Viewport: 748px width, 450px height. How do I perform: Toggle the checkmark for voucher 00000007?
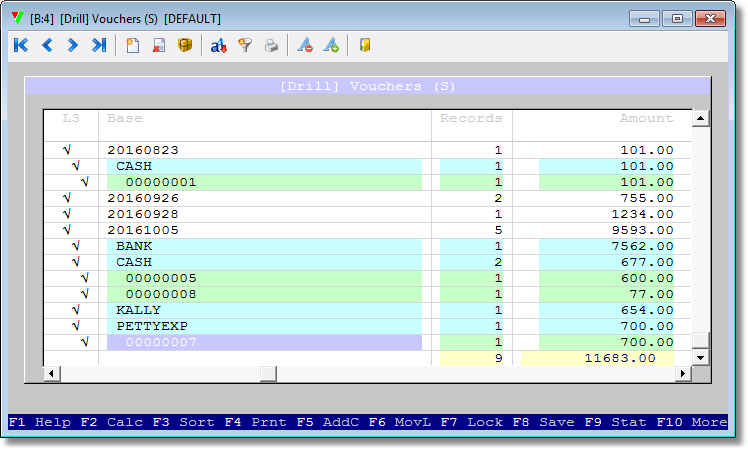85,342
